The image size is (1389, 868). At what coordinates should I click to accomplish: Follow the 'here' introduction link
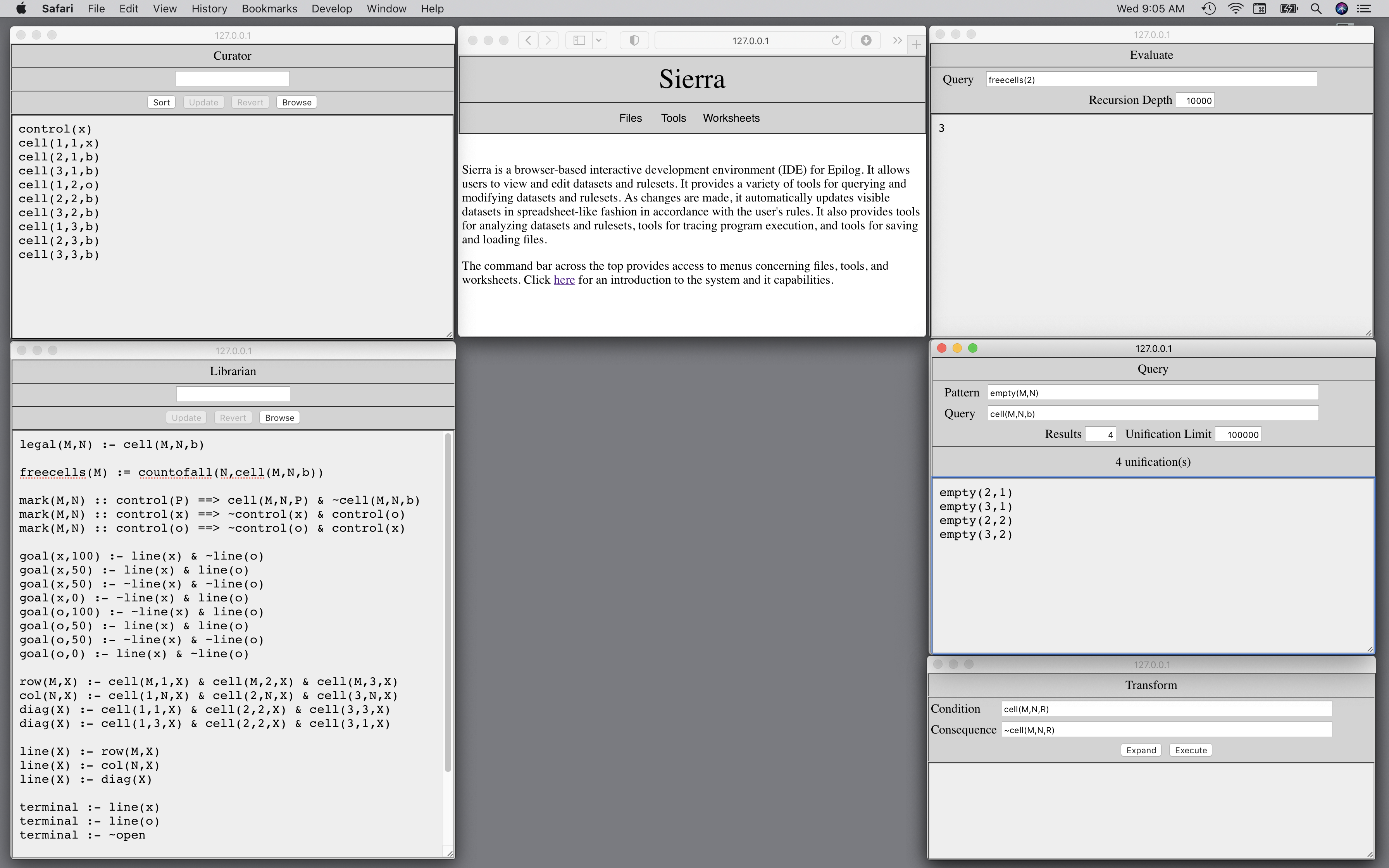click(x=564, y=279)
